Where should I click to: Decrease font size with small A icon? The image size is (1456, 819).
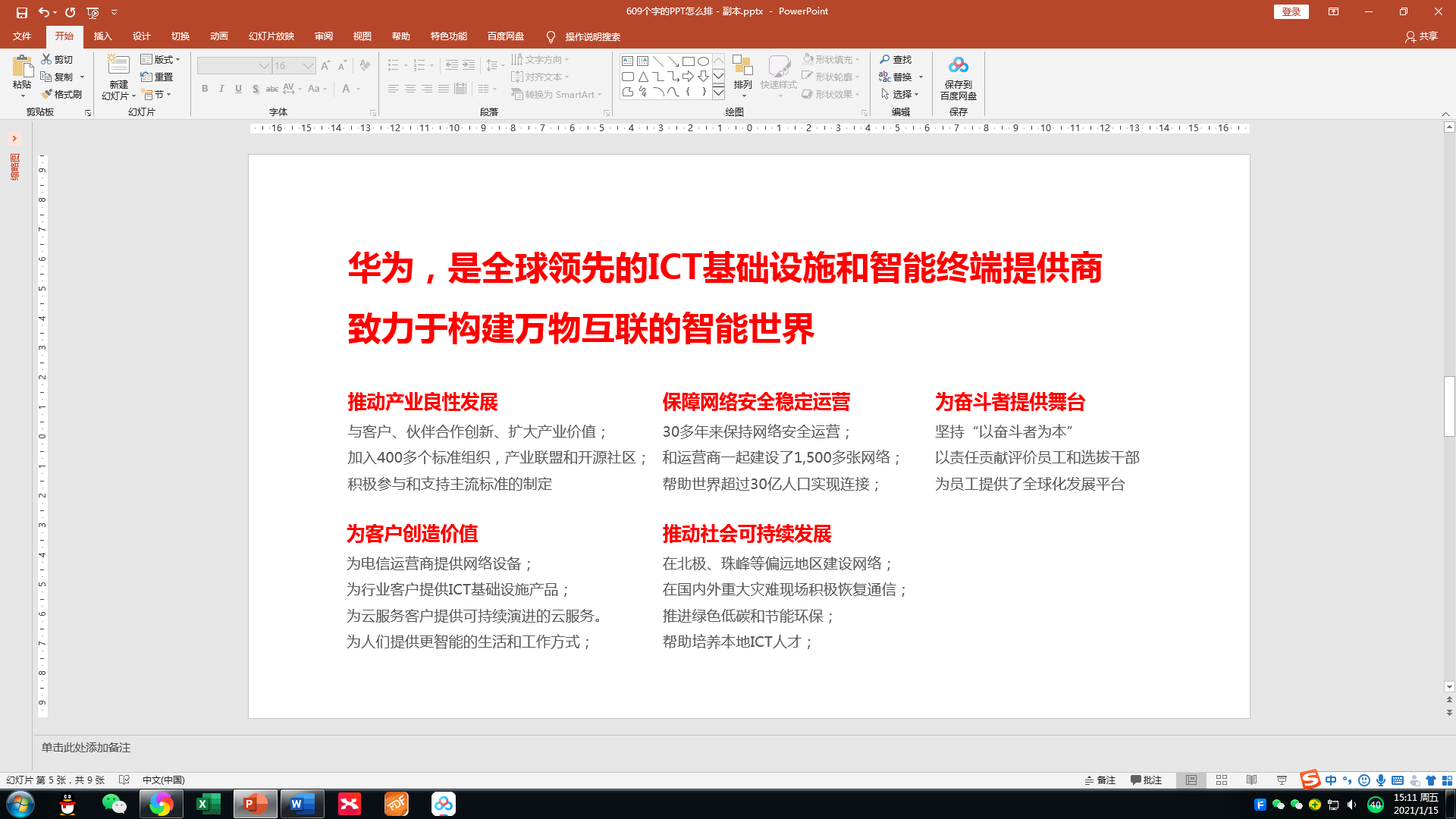tap(342, 65)
